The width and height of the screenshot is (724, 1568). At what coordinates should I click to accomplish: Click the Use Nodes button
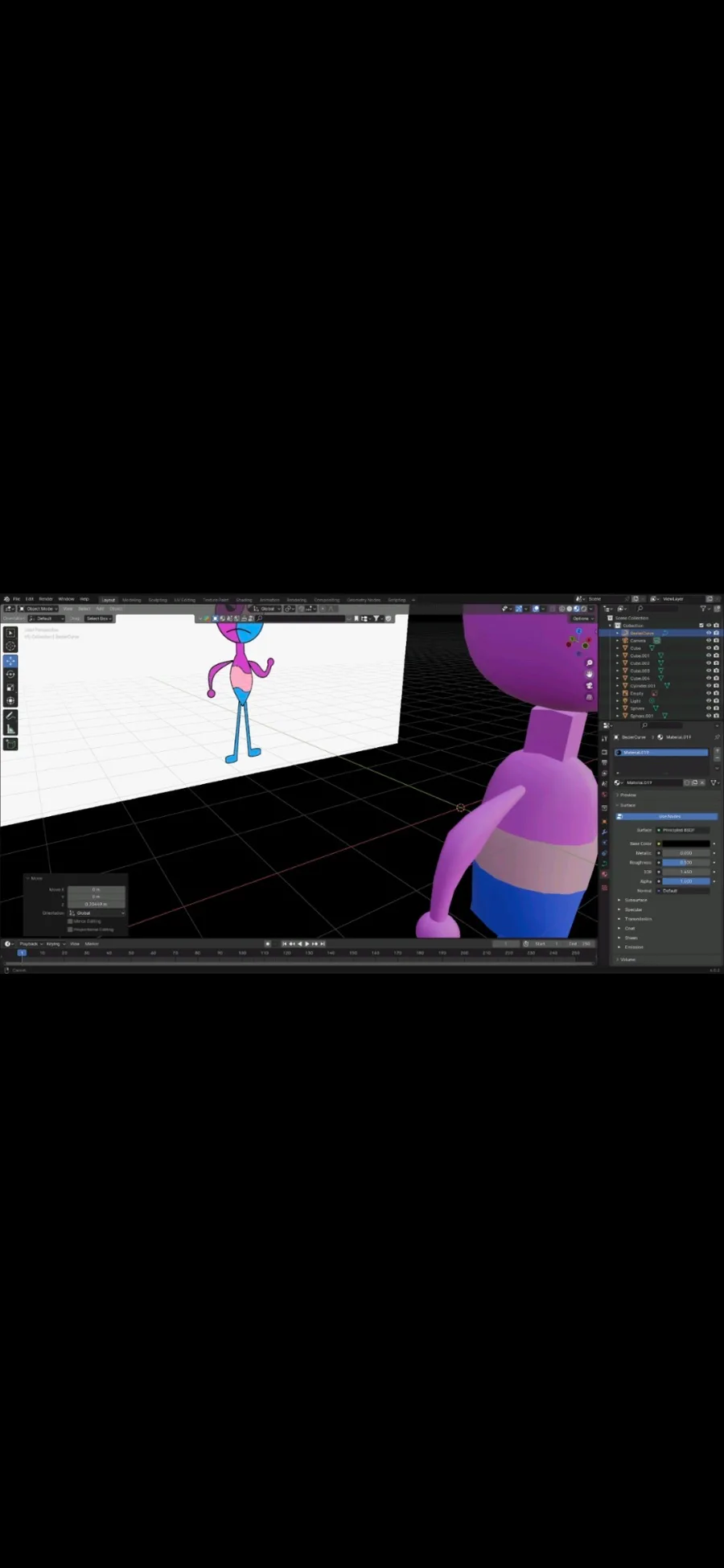click(x=667, y=816)
